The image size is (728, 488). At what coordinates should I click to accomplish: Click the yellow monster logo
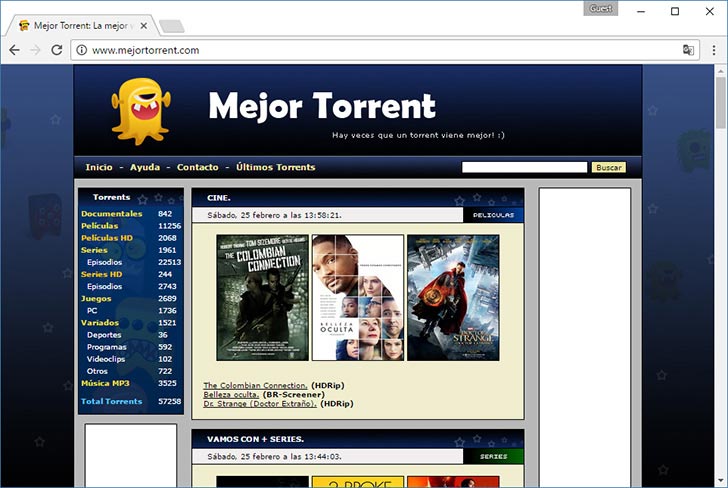pos(141,111)
